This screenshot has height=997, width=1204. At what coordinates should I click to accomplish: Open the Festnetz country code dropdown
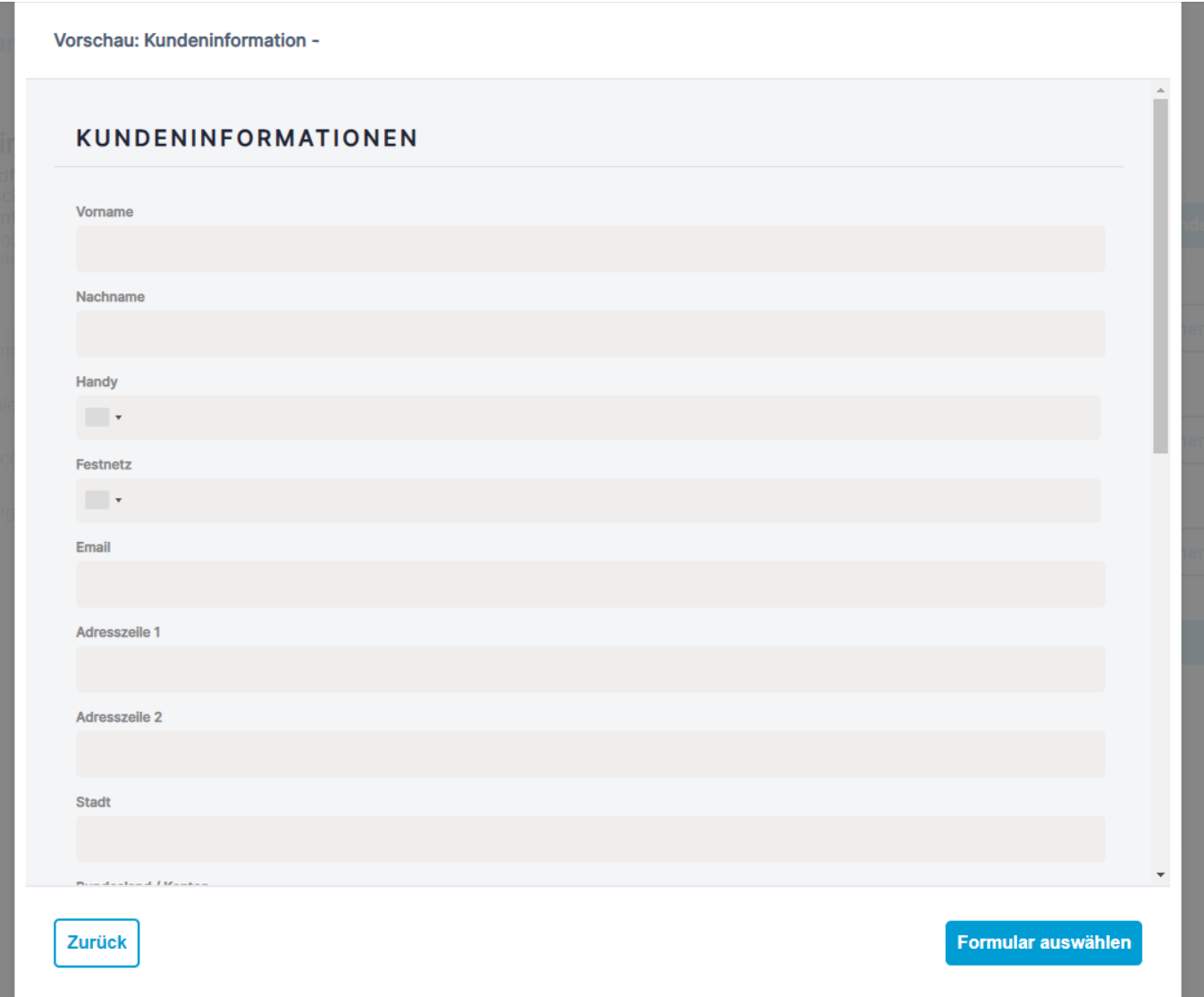click(x=104, y=500)
